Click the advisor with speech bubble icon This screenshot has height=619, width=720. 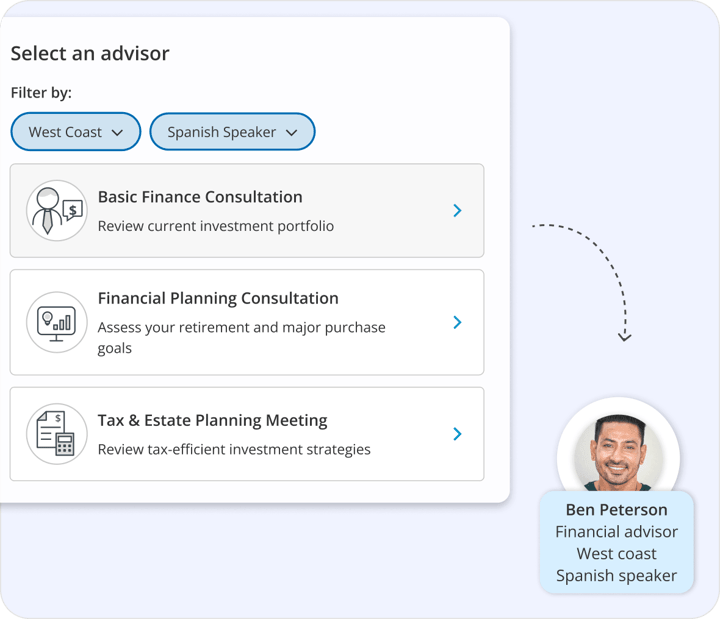click(56, 210)
